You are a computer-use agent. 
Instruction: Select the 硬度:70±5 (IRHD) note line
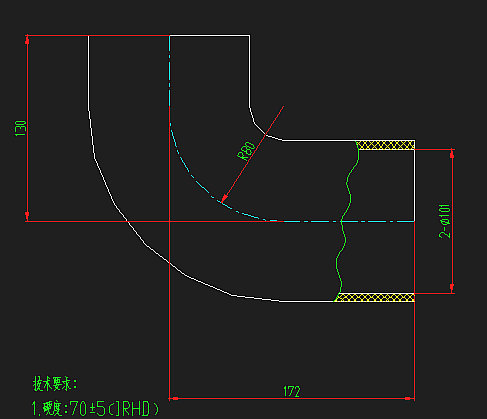click(x=95, y=408)
